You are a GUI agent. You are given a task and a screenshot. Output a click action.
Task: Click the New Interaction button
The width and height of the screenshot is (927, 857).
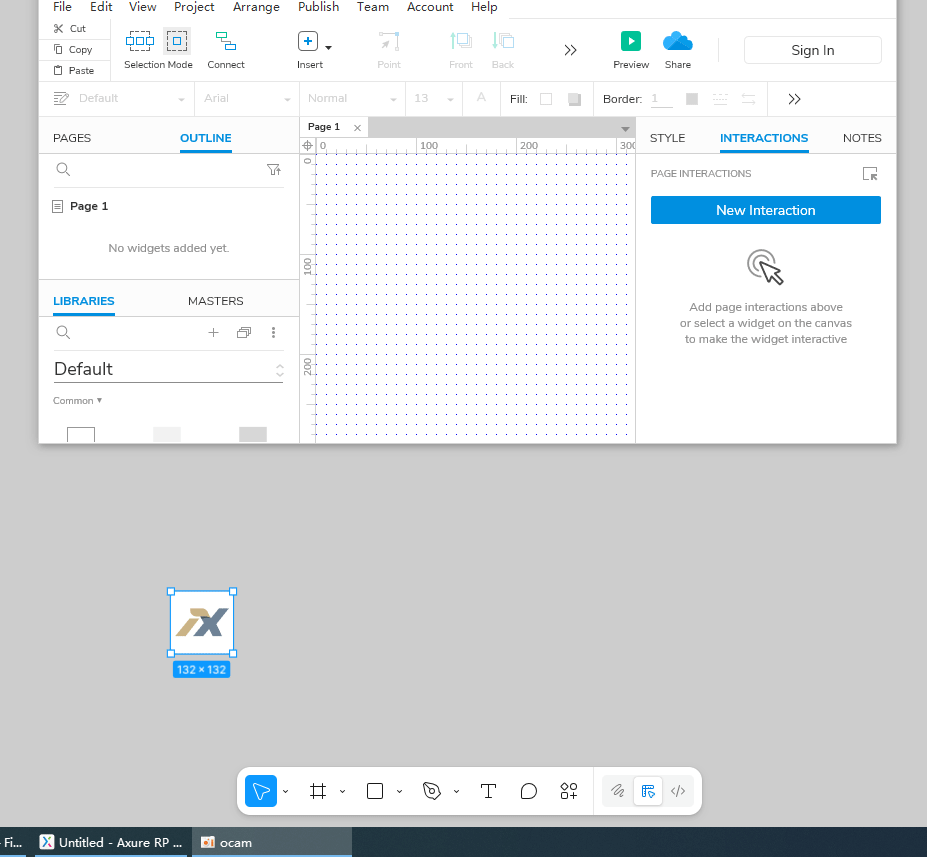coord(765,210)
